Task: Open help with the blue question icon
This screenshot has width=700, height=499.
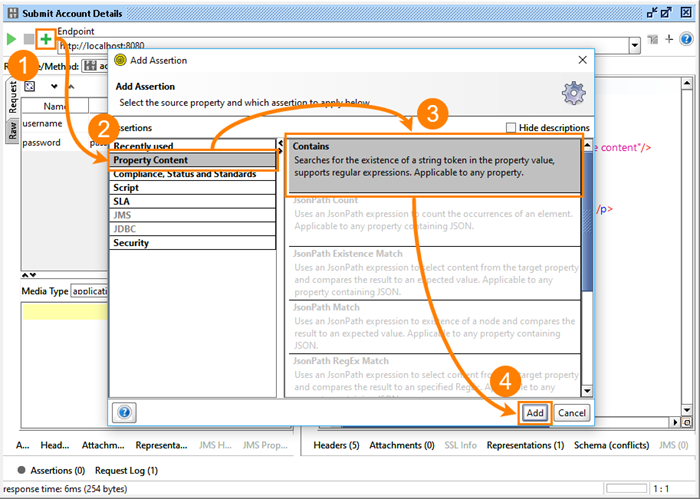Action: click(x=685, y=39)
